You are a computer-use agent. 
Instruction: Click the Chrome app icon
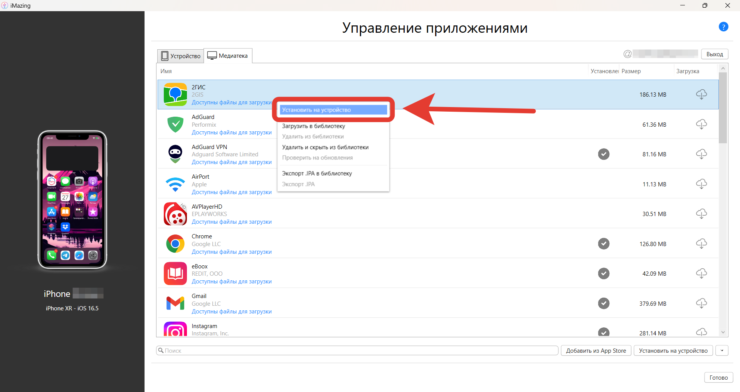[175, 244]
